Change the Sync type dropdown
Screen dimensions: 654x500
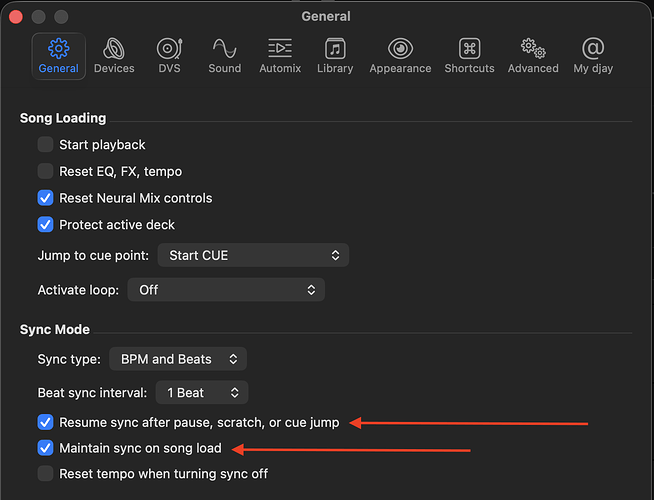pyautogui.click(x=178, y=358)
